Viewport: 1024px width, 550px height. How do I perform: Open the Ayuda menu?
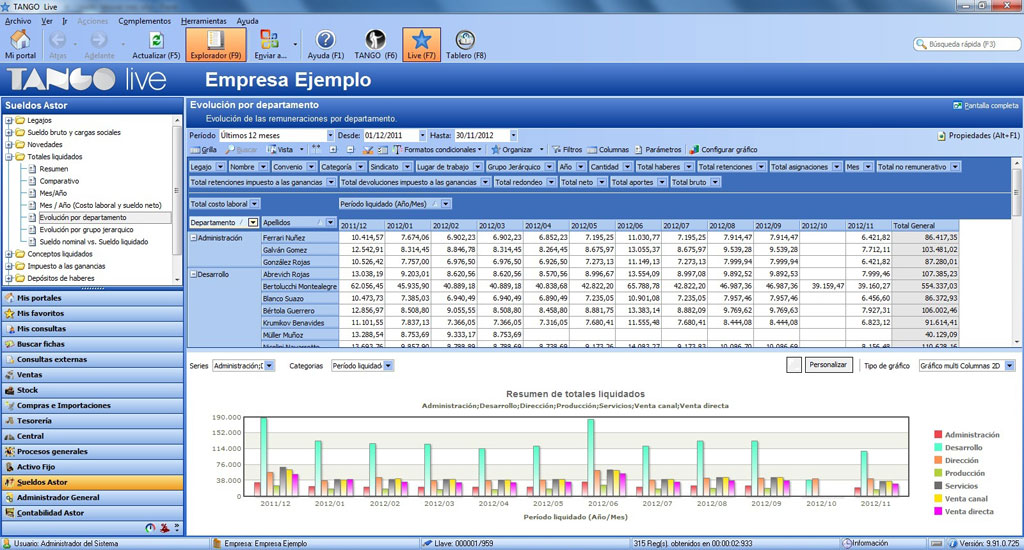(248, 21)
